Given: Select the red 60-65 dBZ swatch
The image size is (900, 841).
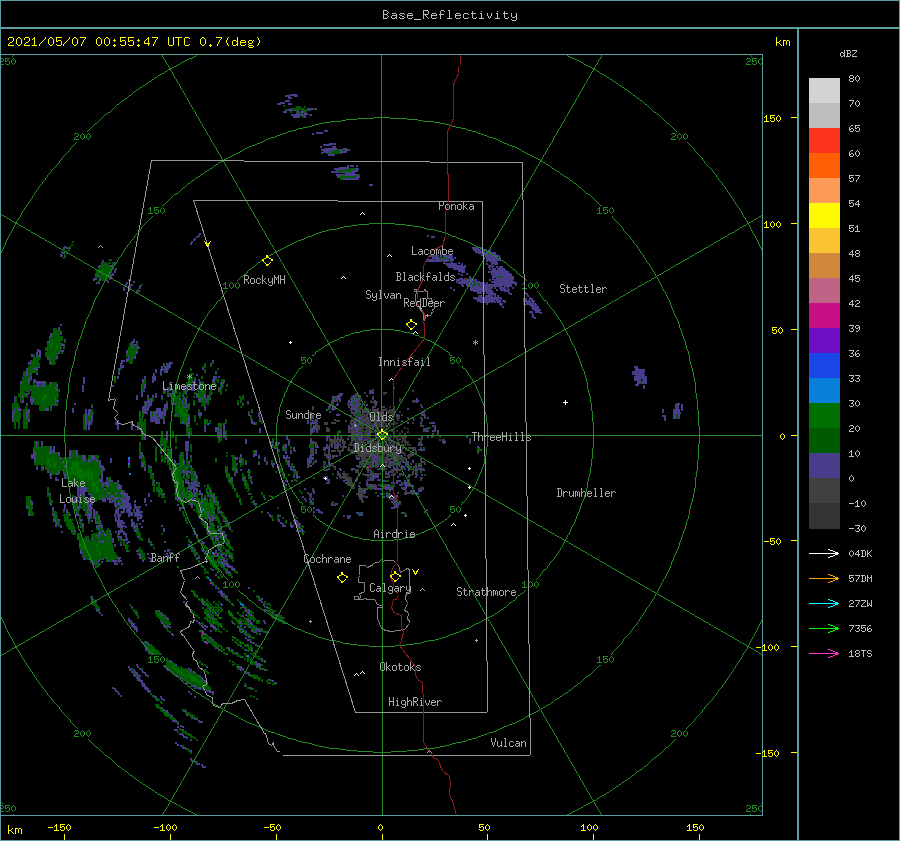Looking at the screenshot, I should [824, 141].
